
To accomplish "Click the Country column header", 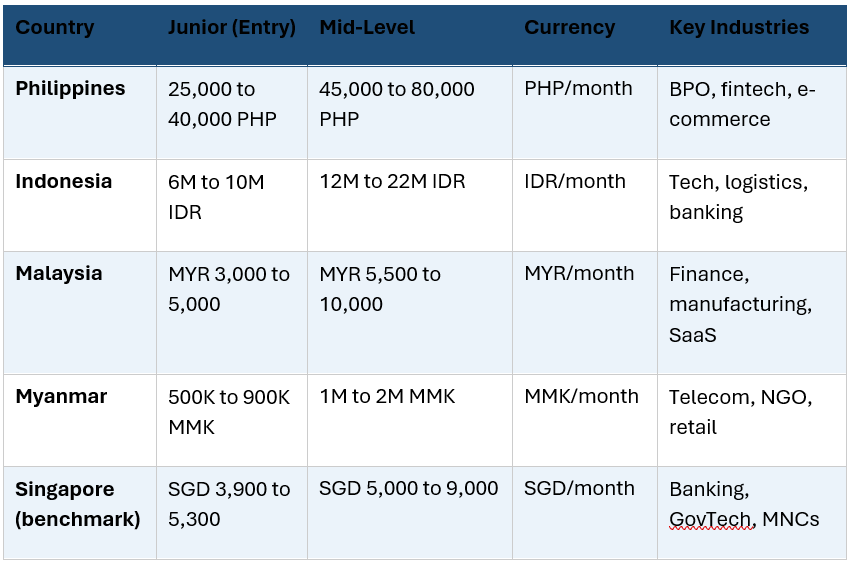I will pos(80,35).
